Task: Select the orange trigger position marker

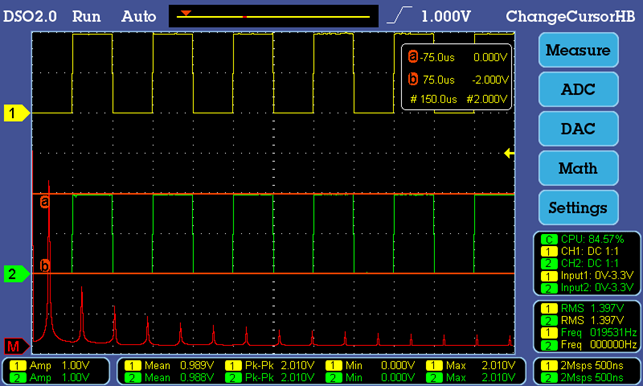Action: click(186, 13)
